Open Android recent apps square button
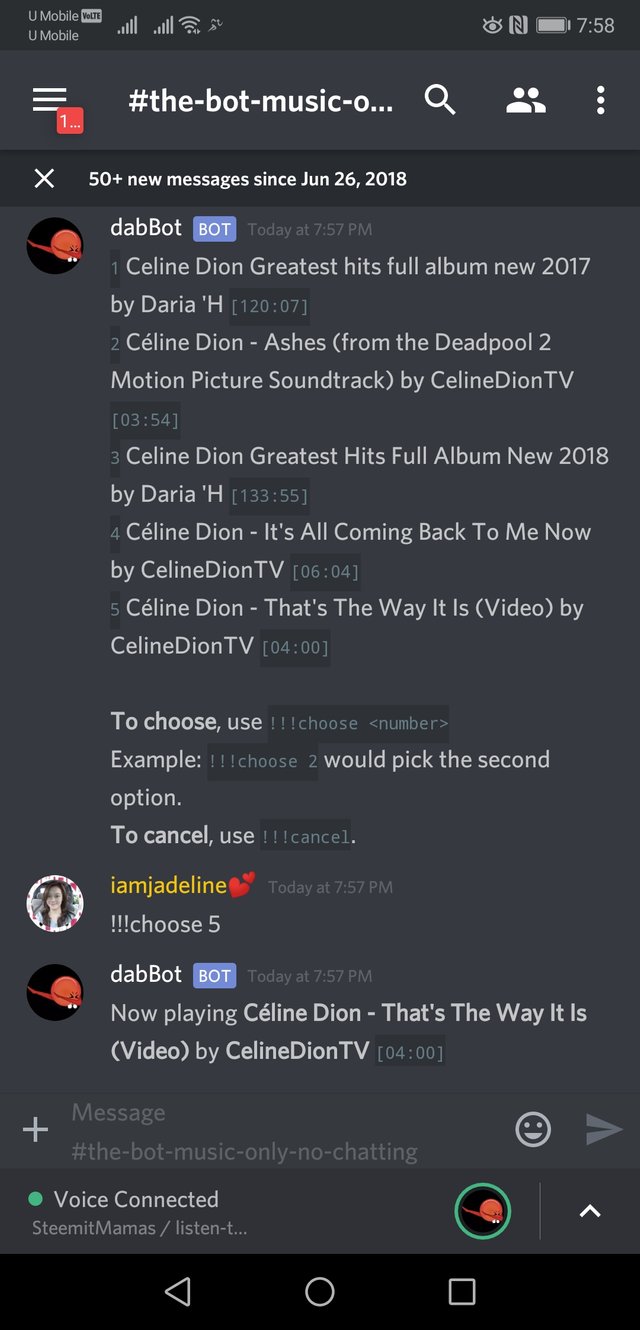640x1330 pixels. tap(462, 1292)
